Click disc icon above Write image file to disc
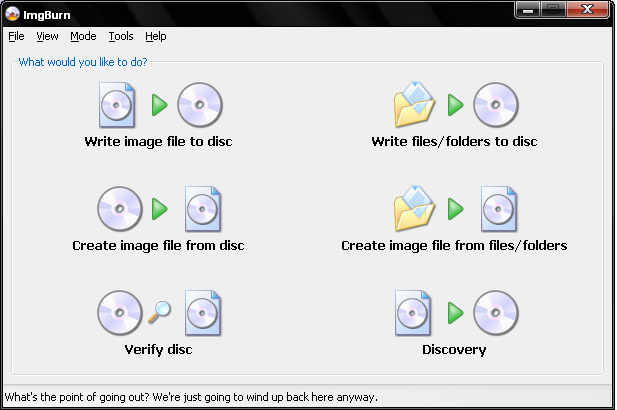The image size is (617, 410). pyautogui.click(x=200, y=105)
